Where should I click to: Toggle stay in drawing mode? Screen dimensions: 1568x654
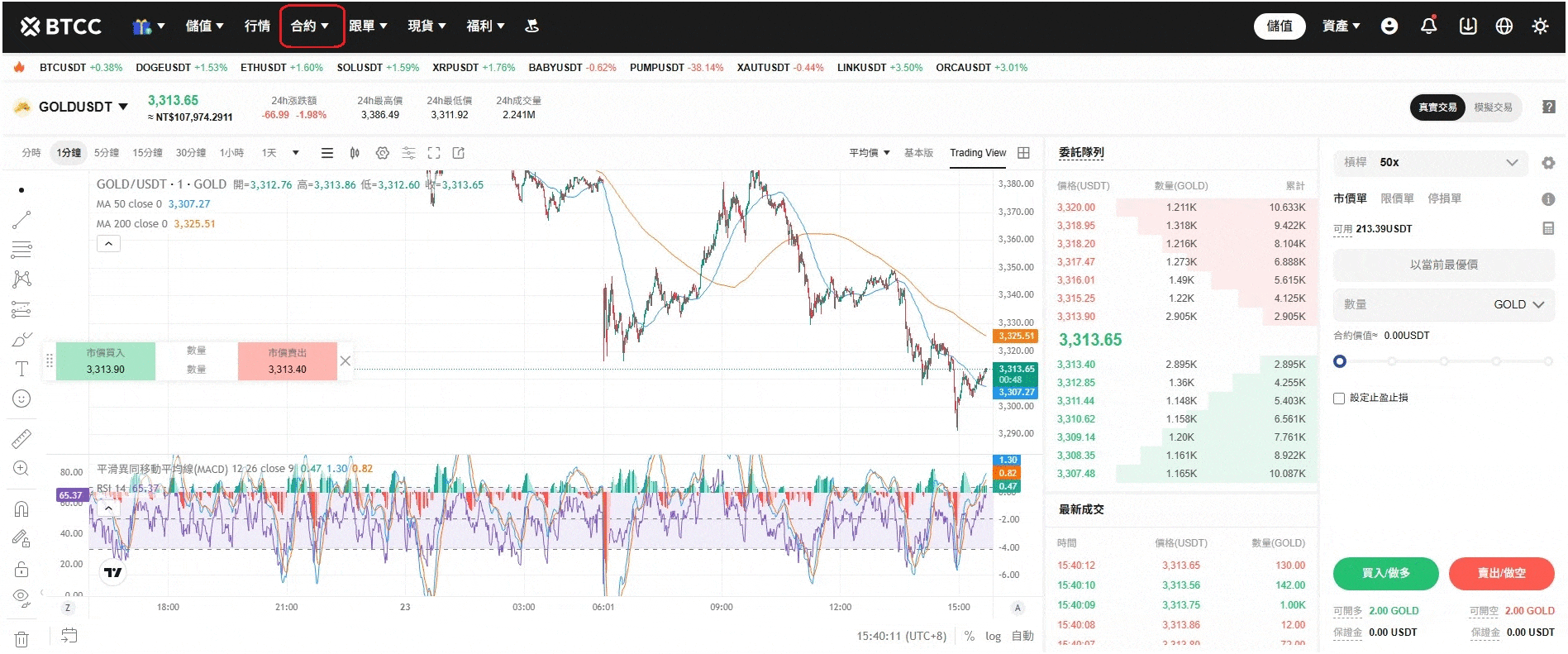pyautogui.click(x=21, y=539)
